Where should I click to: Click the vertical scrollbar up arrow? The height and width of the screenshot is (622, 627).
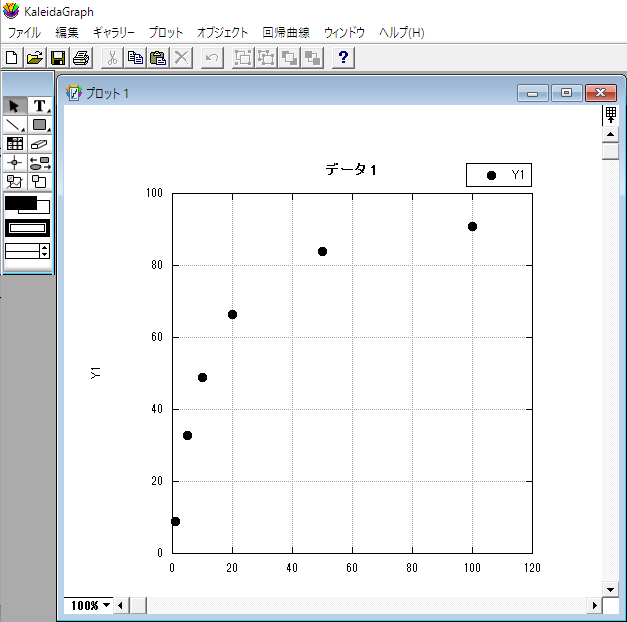point(610,134)
